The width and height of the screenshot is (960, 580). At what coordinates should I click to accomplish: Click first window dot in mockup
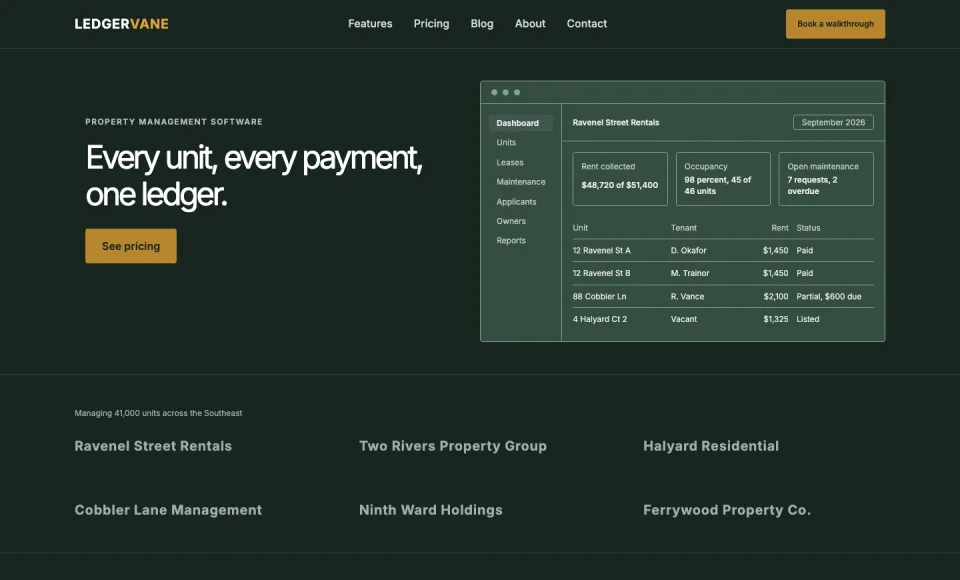click(x=494, y=92)
